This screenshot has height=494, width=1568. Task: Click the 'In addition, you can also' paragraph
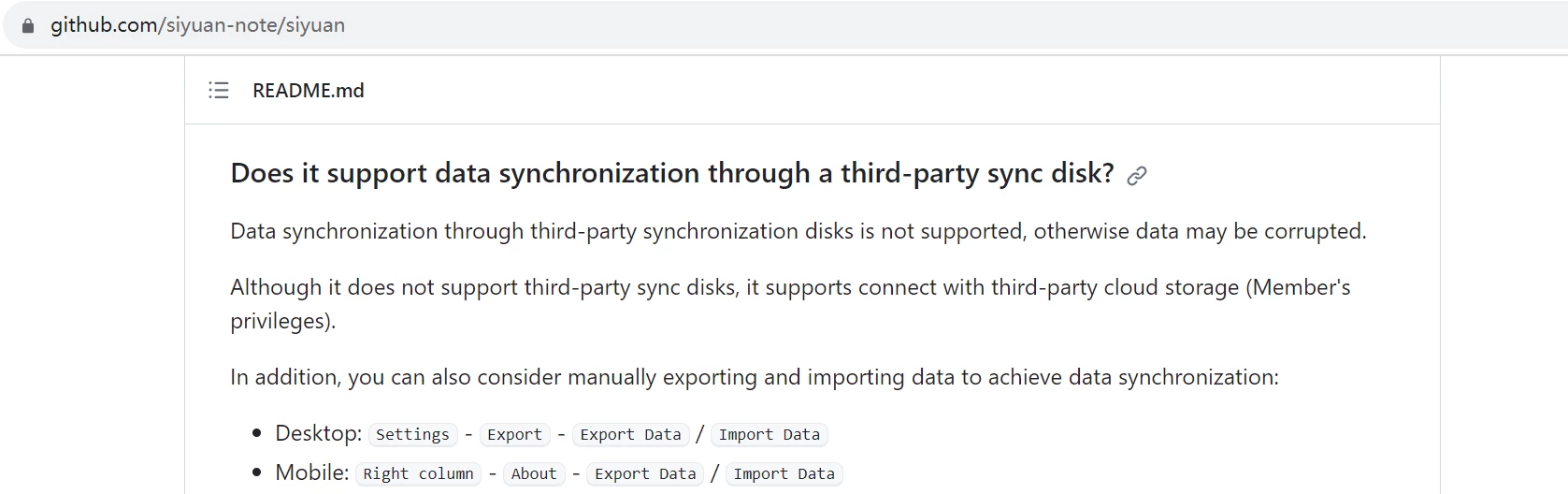click(x=755, y=377)
